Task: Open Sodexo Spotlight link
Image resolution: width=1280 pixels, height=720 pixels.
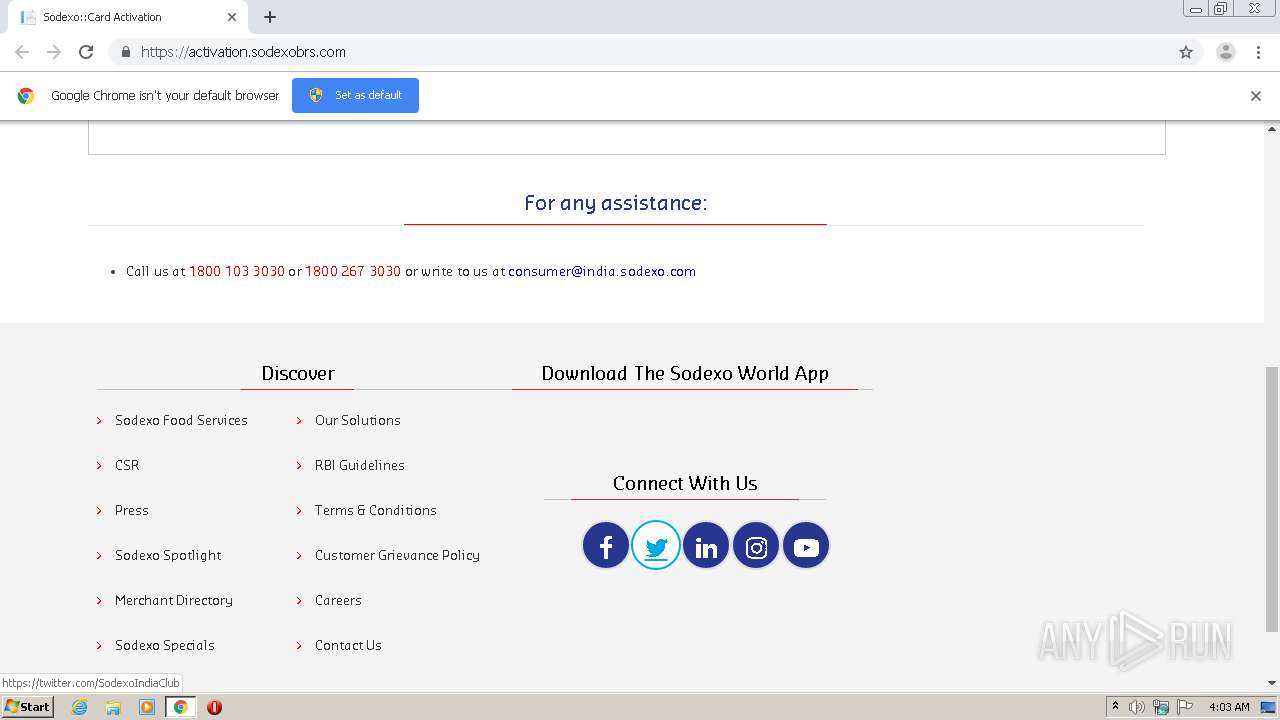Action: coord(168,556)
